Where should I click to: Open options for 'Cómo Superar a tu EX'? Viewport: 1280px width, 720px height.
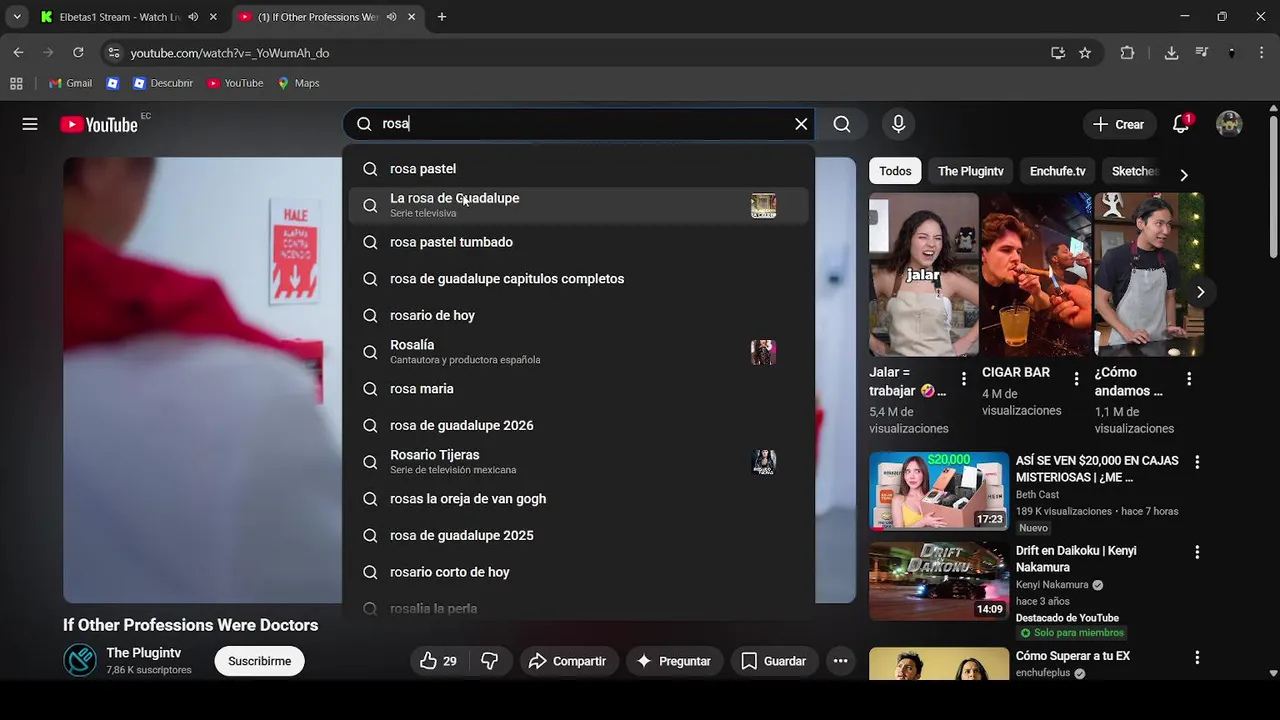(x=1197, y=658)
